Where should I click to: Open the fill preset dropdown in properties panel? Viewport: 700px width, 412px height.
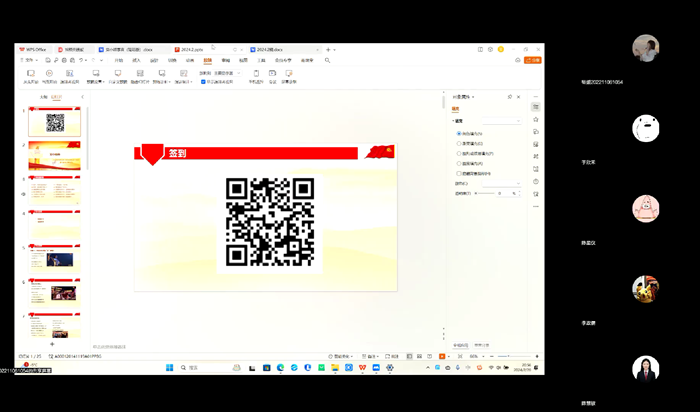500,121
